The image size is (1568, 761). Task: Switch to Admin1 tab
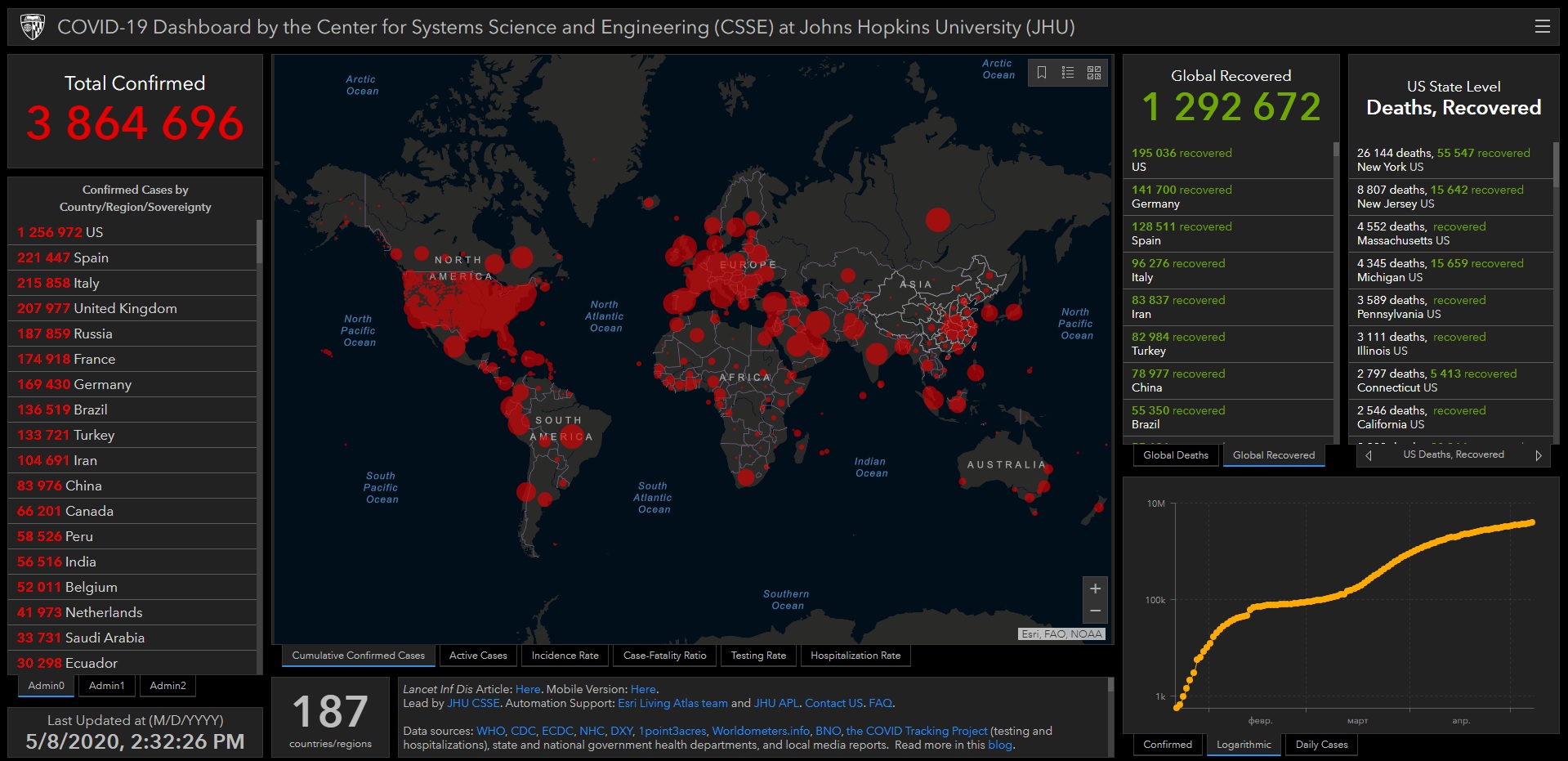[x=107, y=686]
